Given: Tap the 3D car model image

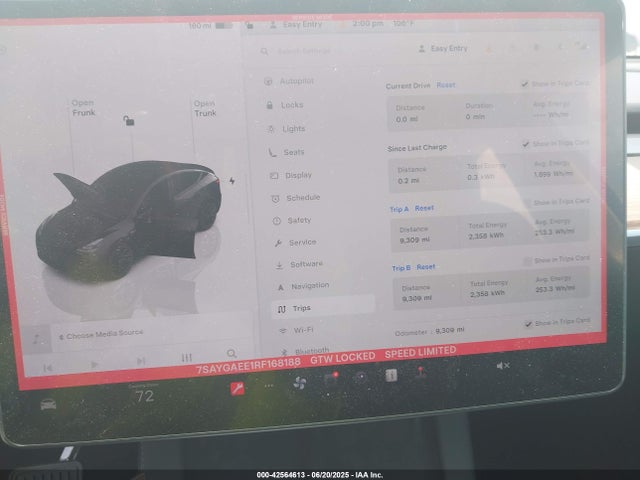Looking at the screenshot, I should pos(129,220).
